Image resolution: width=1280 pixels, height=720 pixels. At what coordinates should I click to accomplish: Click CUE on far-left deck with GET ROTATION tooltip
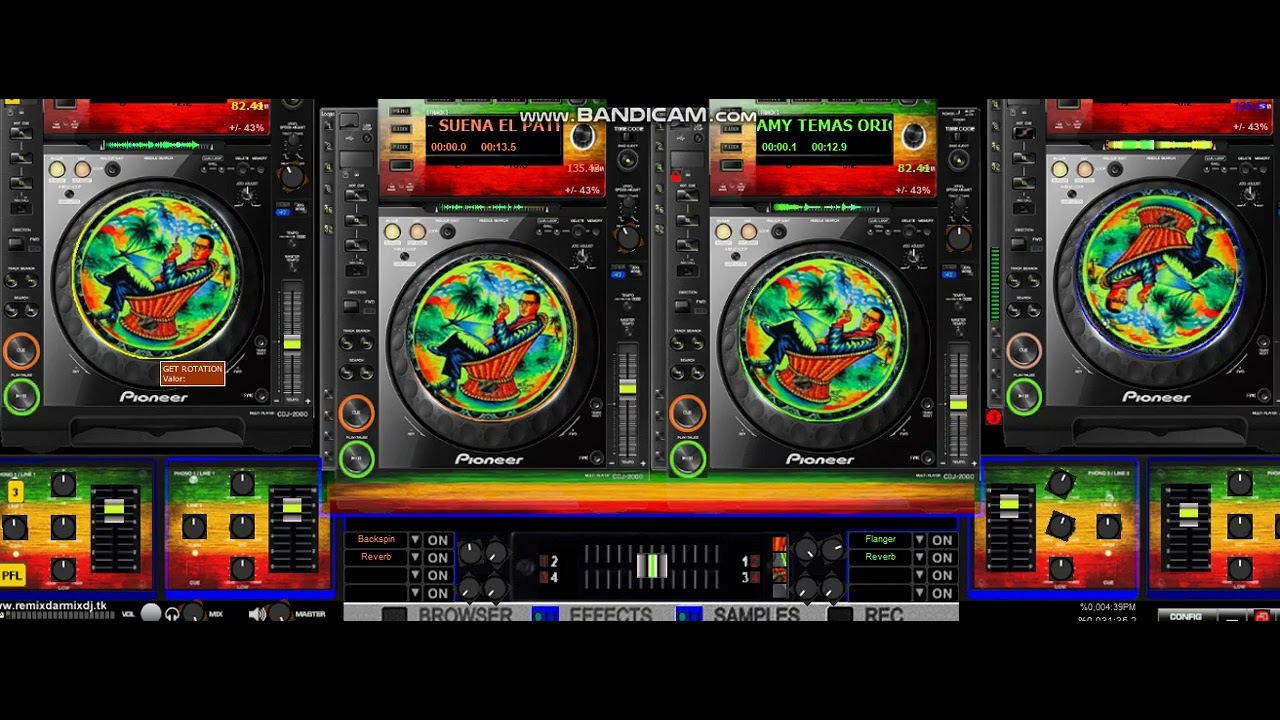point(21,351)
